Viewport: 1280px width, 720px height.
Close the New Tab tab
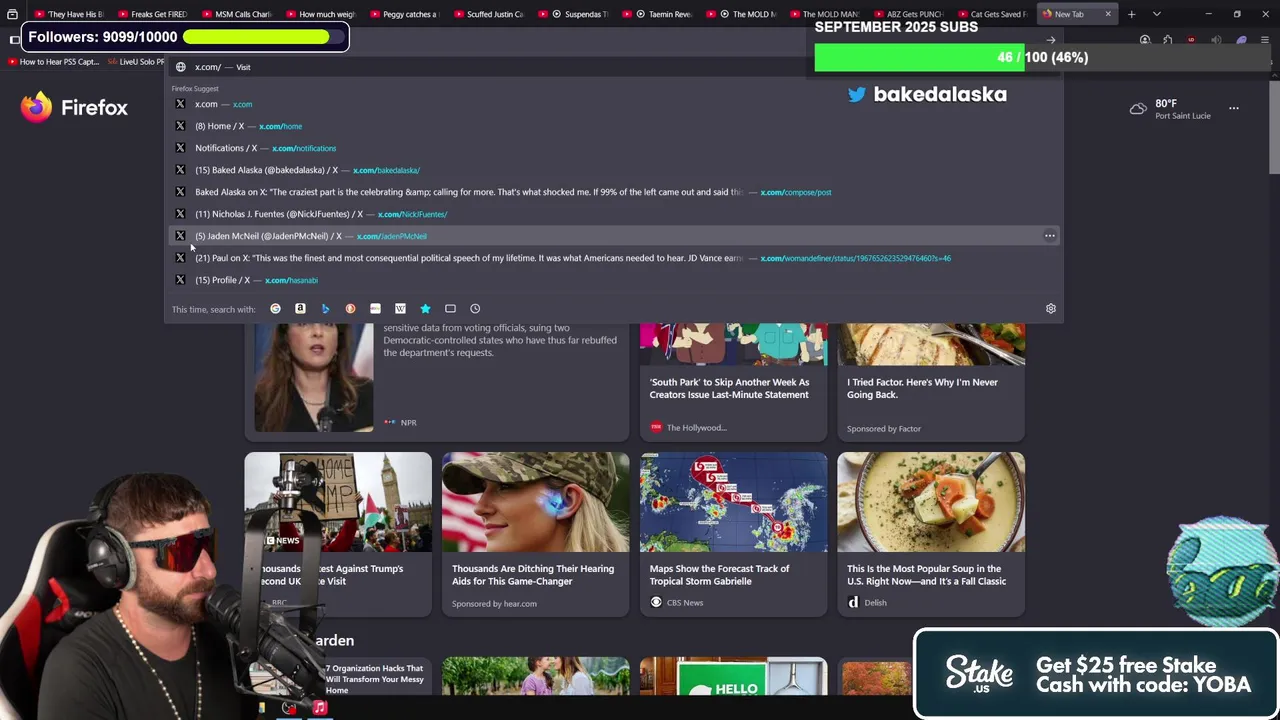(x=1107, y=14)
